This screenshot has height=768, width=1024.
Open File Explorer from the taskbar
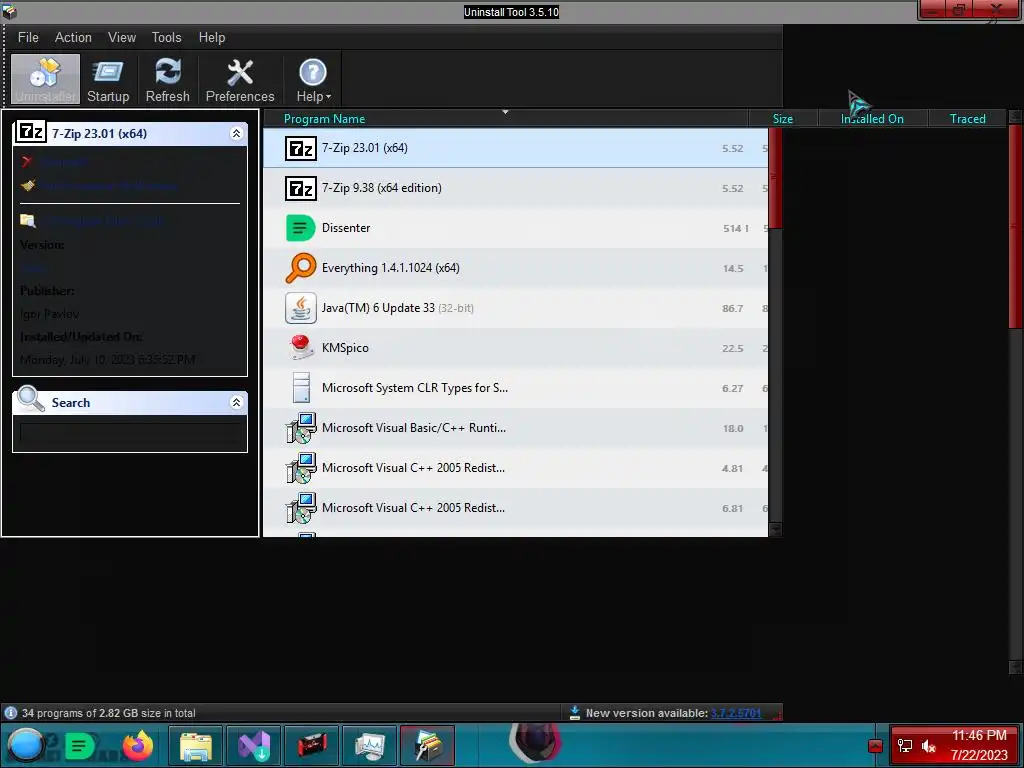click(195, 745)
